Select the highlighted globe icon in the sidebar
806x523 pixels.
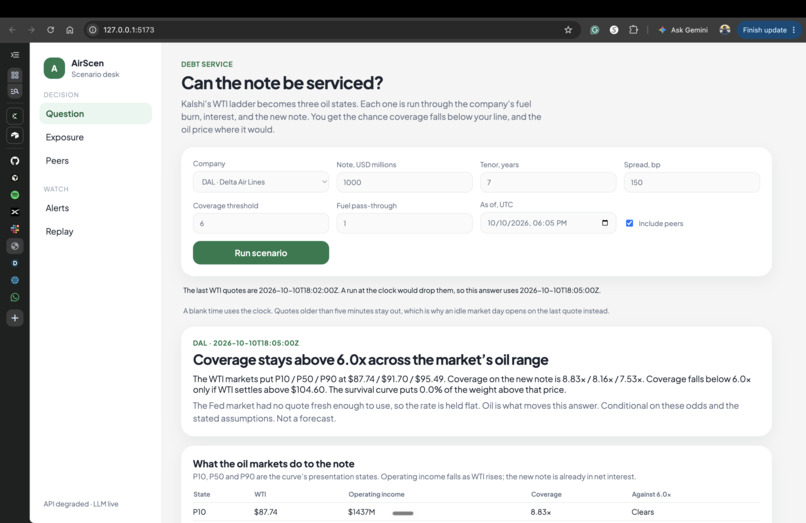pyautogui.click(x=15, y=246)
